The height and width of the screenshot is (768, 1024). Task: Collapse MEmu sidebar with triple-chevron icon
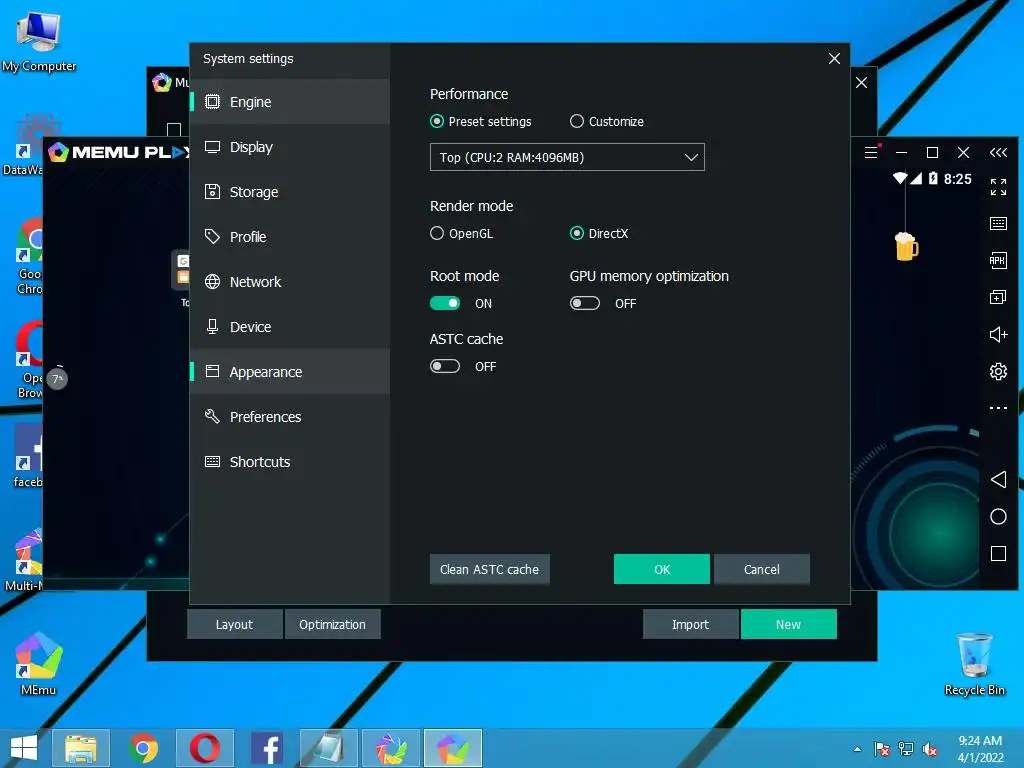(x=998, y=153)
